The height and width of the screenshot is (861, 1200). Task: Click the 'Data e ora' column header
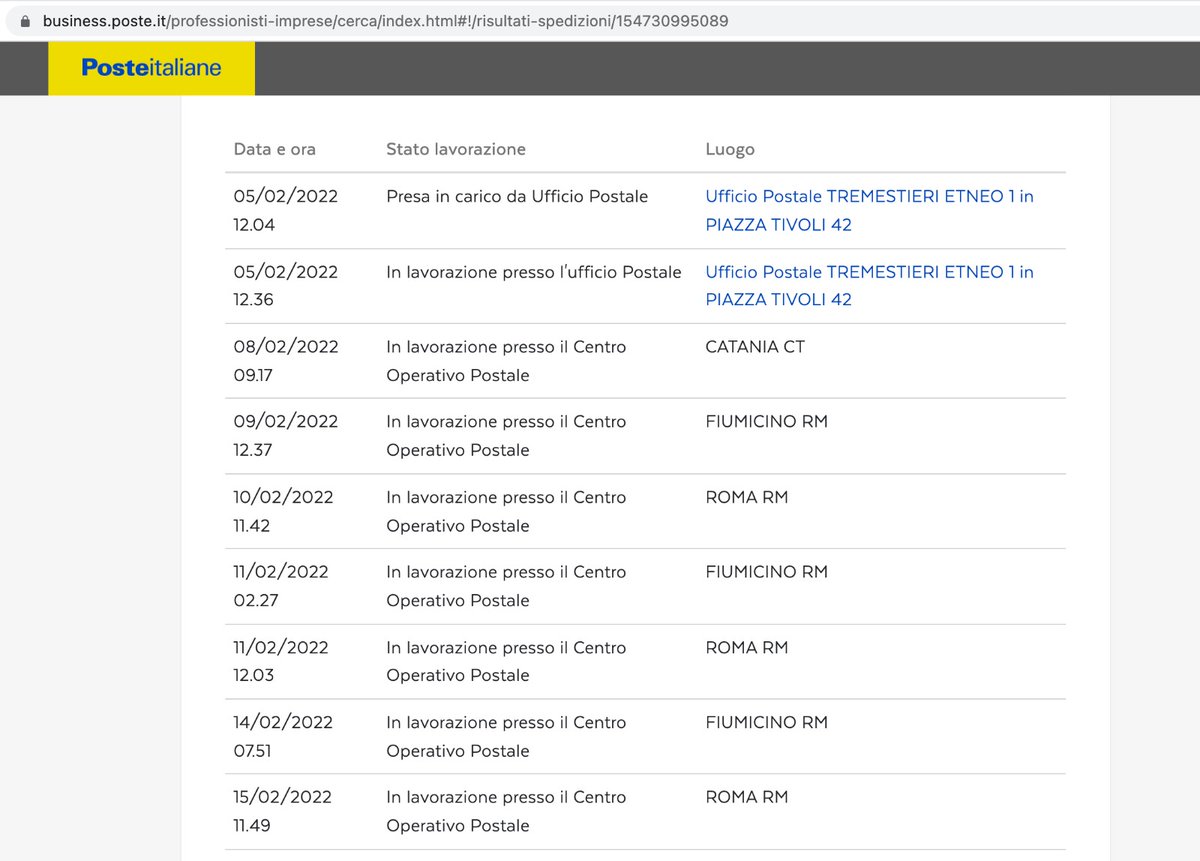(x=274, y=149)
